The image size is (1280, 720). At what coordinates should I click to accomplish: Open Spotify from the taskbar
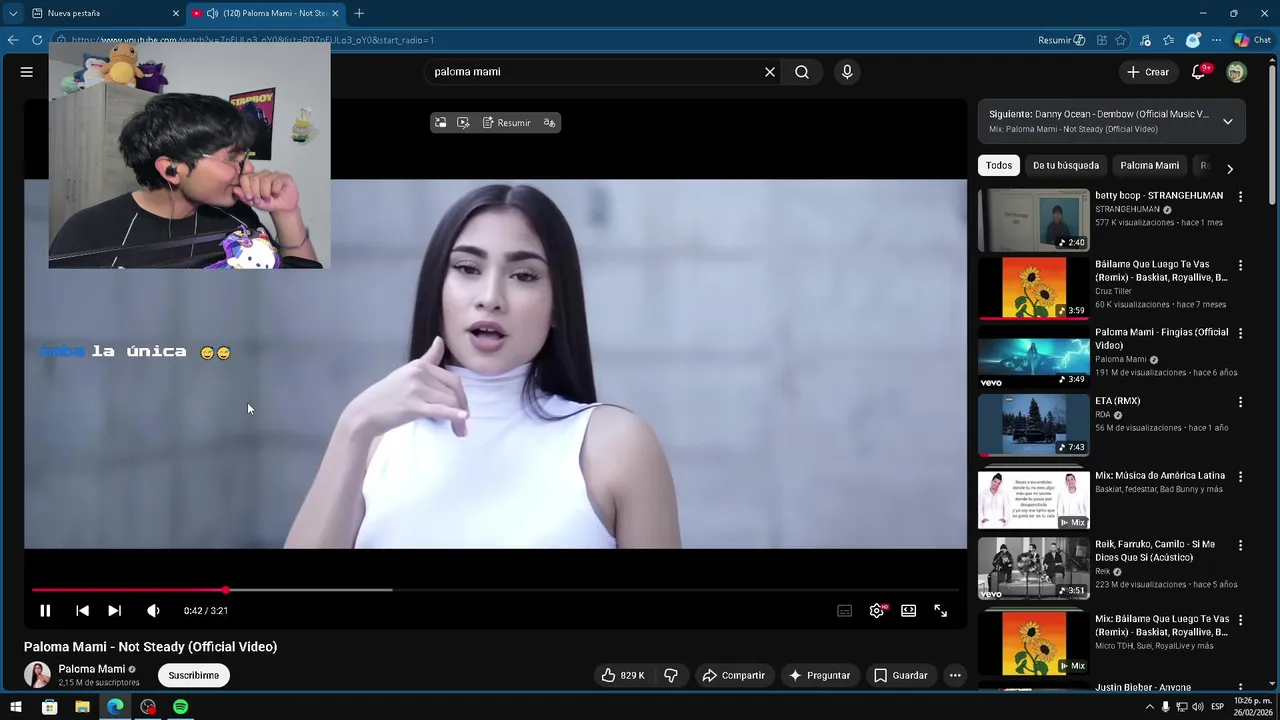click(x=181, y=707)
